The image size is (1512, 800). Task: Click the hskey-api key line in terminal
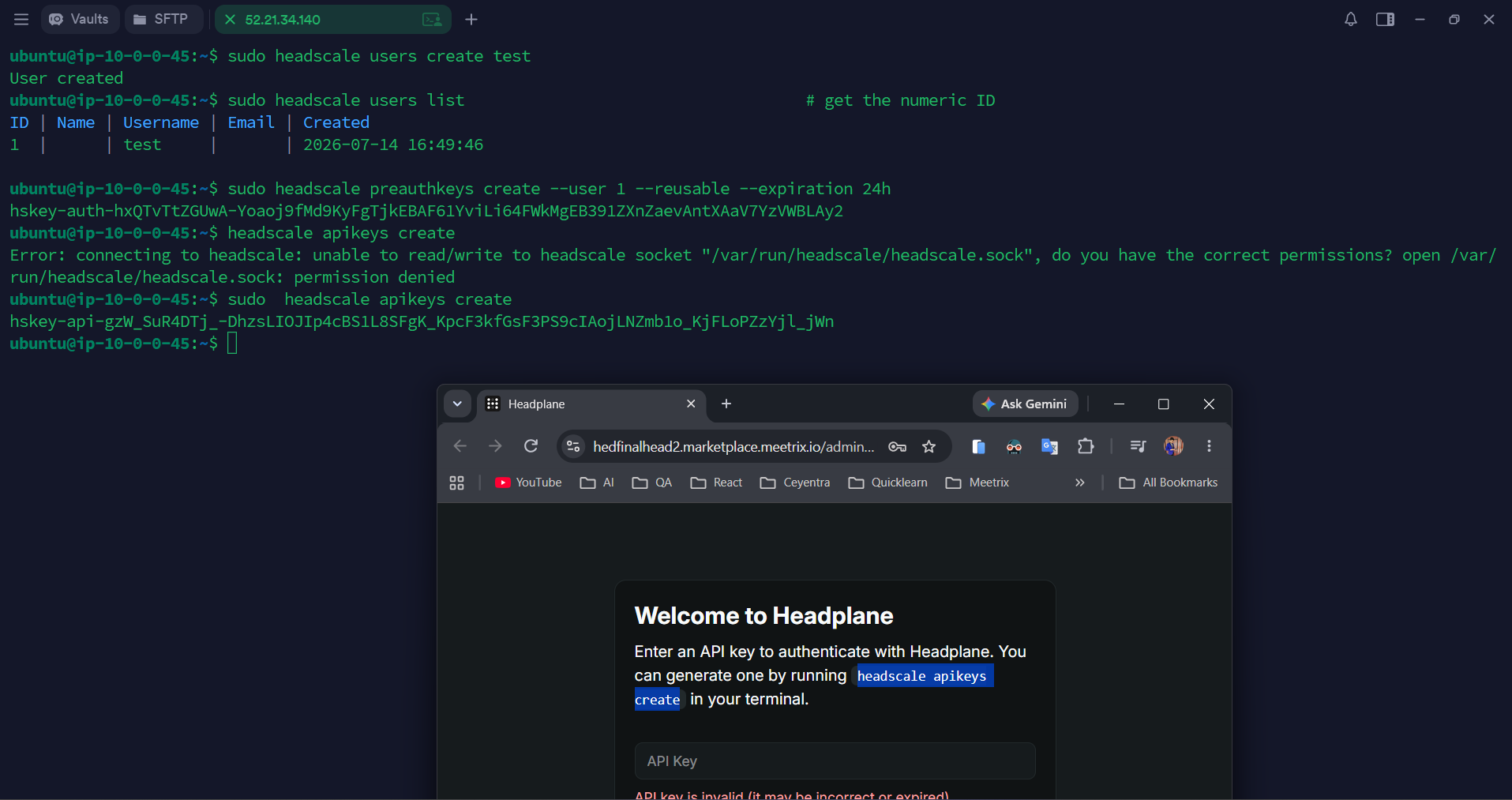[x=422, y=321]
